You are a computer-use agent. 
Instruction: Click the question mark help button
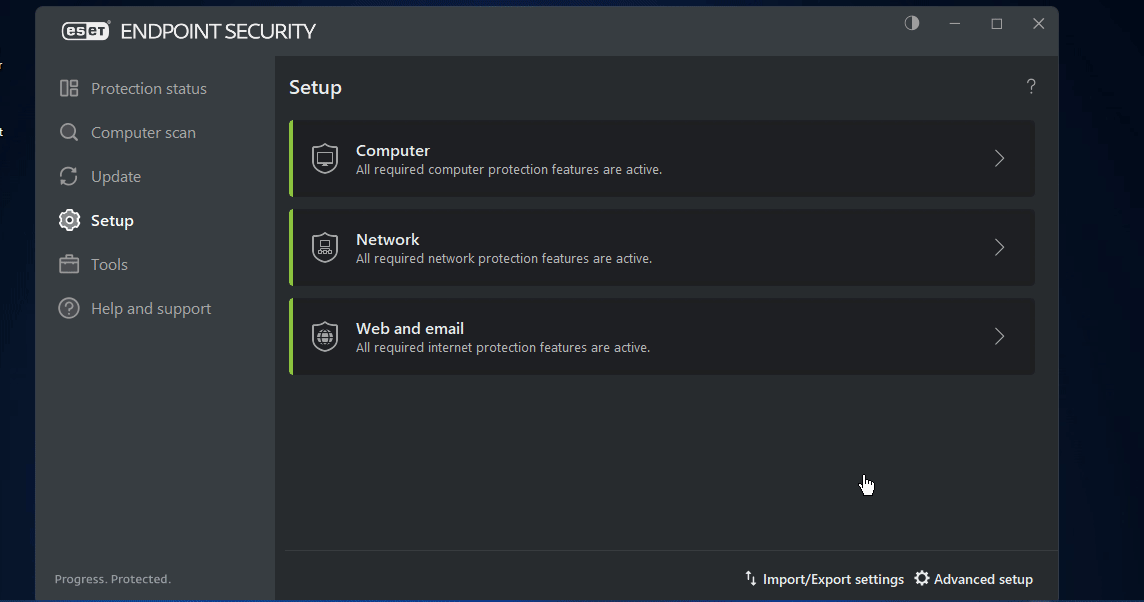(x=1031, y=87)
